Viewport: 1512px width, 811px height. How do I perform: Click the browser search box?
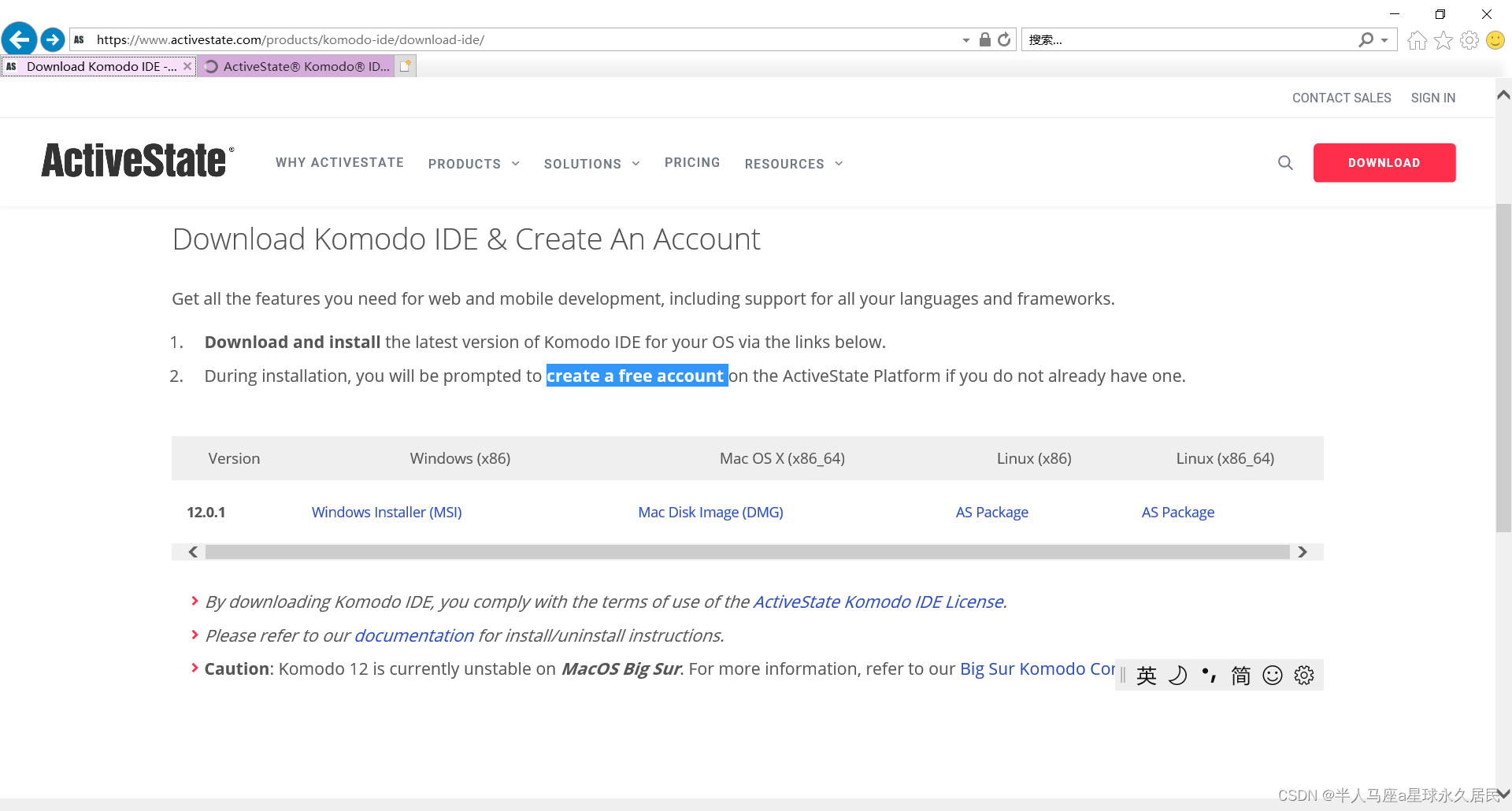[x=1188, y=39]
